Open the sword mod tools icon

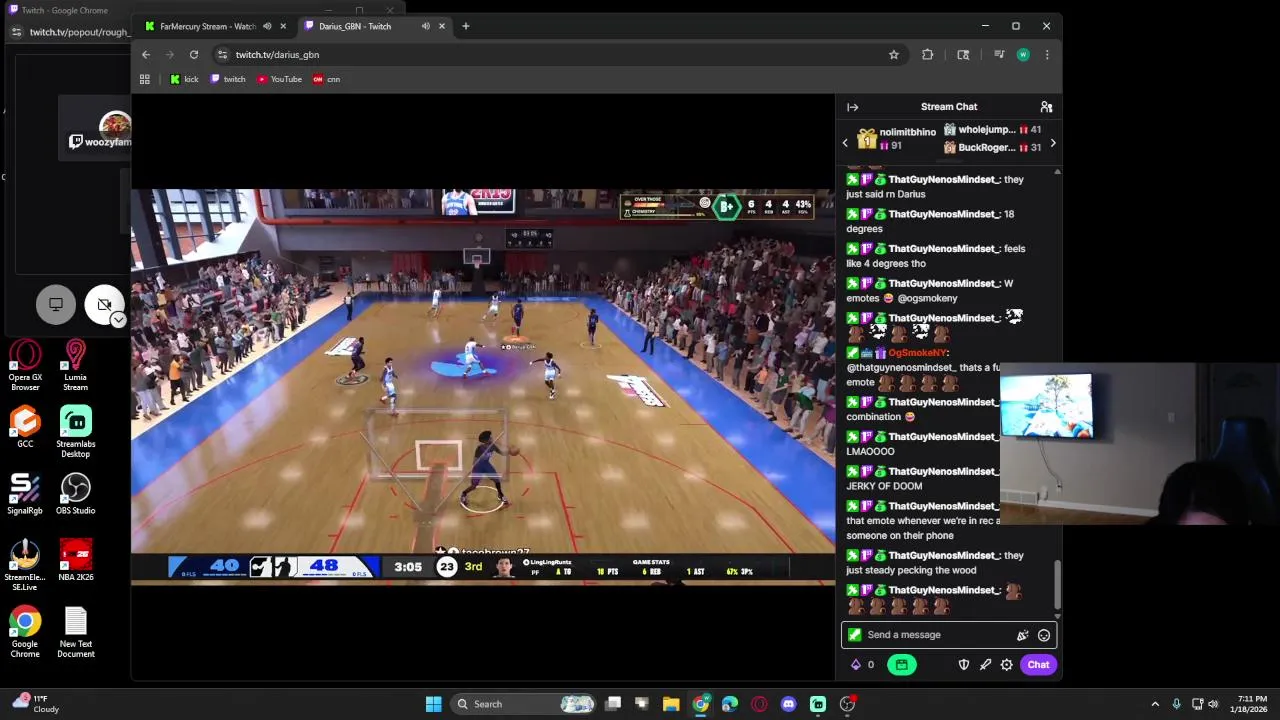point(985,665)
